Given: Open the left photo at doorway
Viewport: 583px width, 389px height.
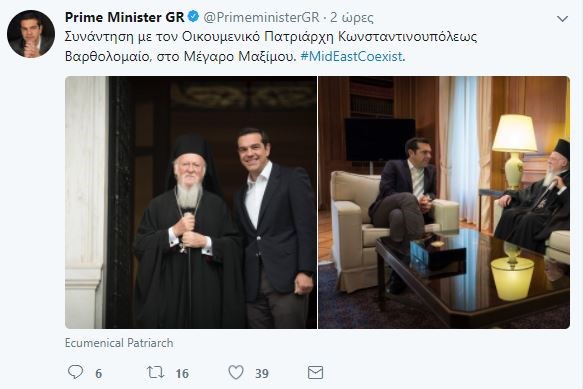Looking at the screenshot, I should click(x=191, y=202).
